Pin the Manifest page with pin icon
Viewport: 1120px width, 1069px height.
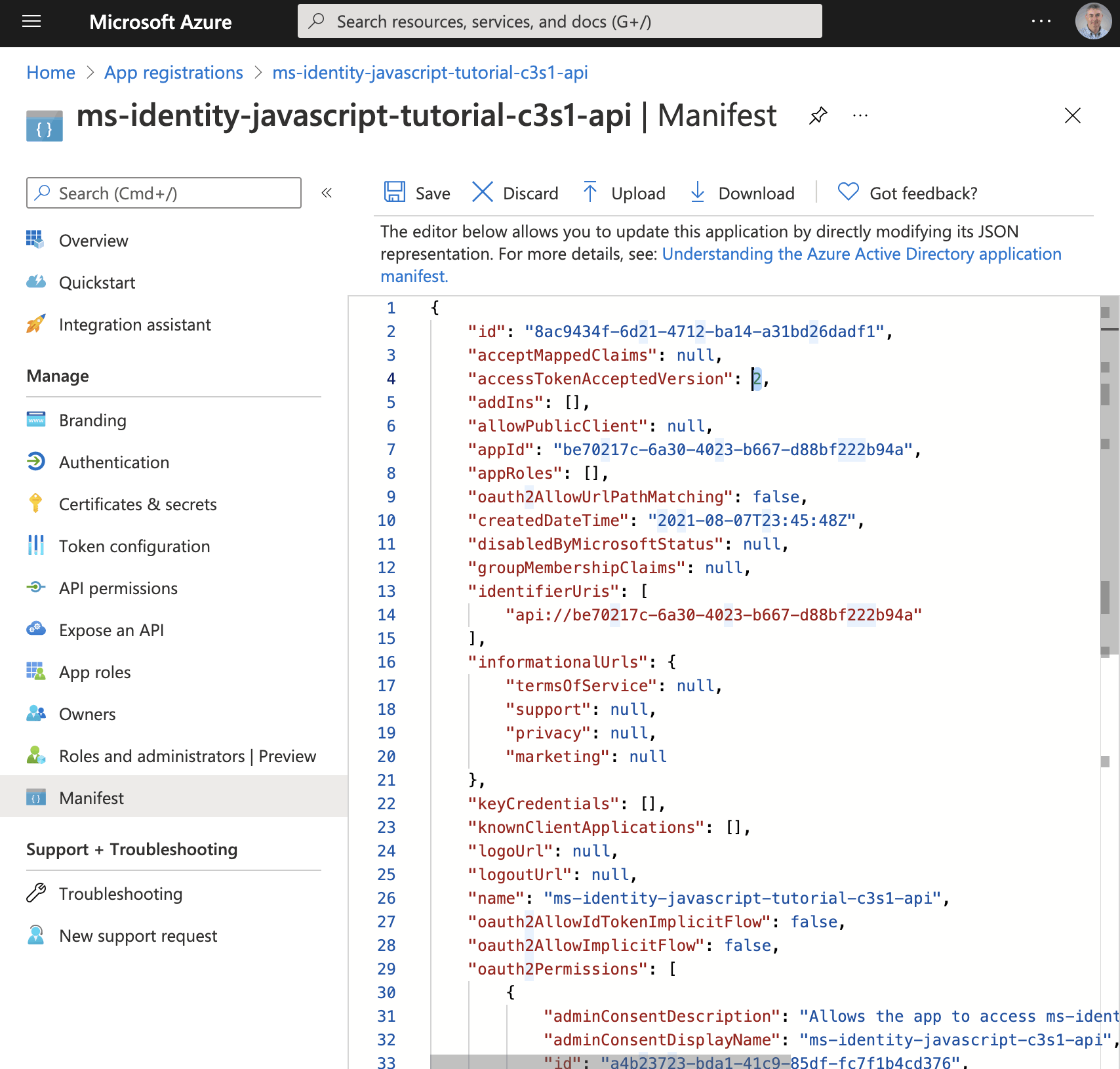[x=818, y=116]
